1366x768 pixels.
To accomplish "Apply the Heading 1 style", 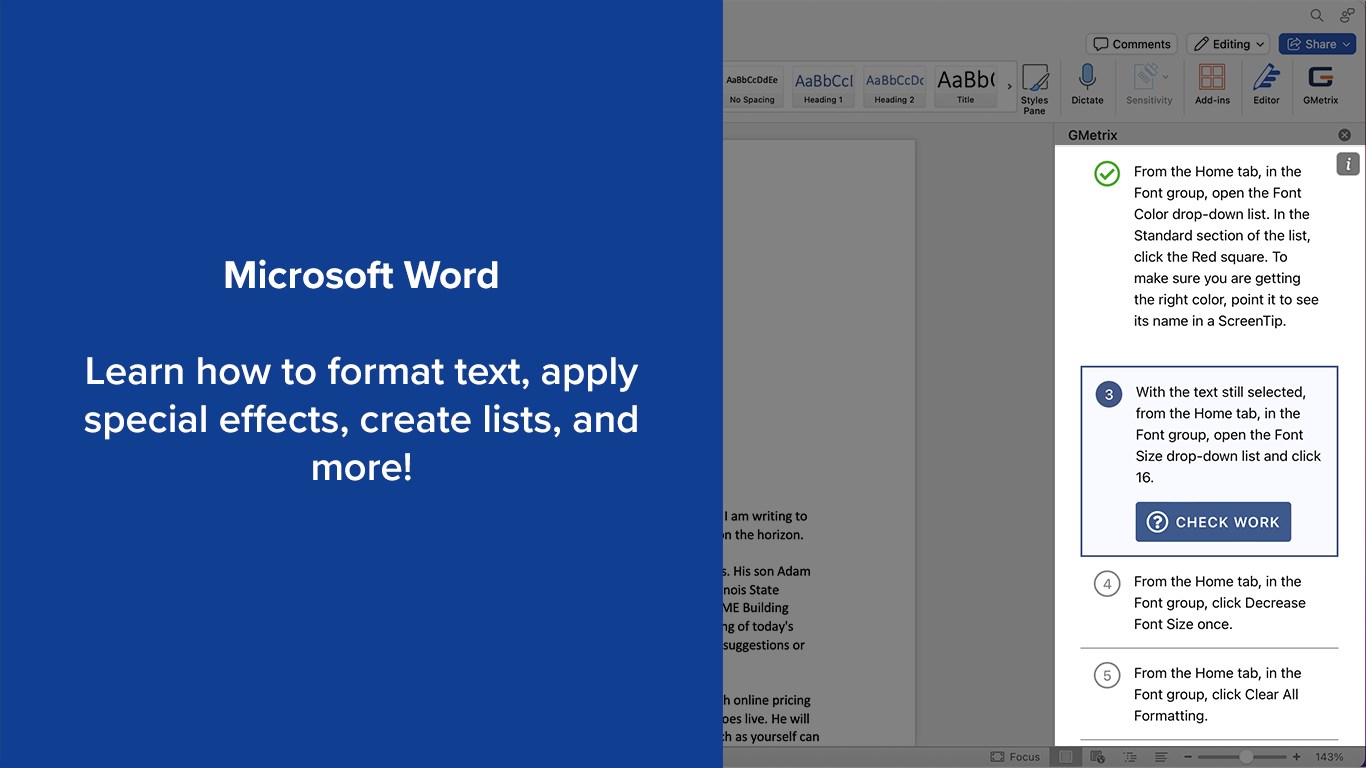I will [x=823, y=87].
